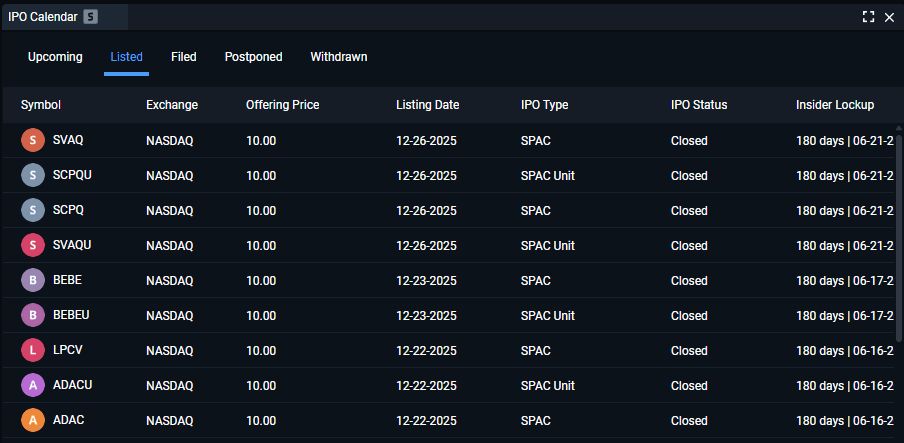Click listing date 12-22-2025 in LPCV row
This screenshot has height=443, width=904.
tap(427, 351)
